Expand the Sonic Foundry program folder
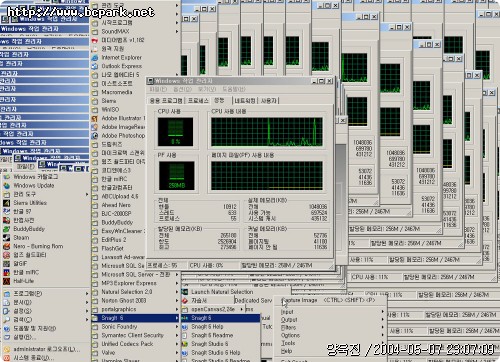Screen dimensions: 500x362 click(x=136, y=327)
